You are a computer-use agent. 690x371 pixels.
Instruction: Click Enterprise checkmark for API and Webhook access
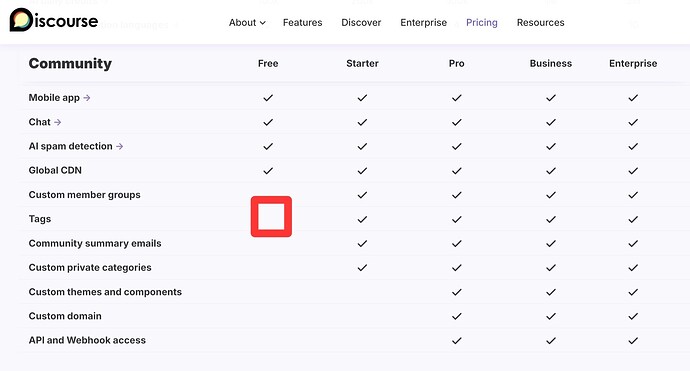point(633,340)
